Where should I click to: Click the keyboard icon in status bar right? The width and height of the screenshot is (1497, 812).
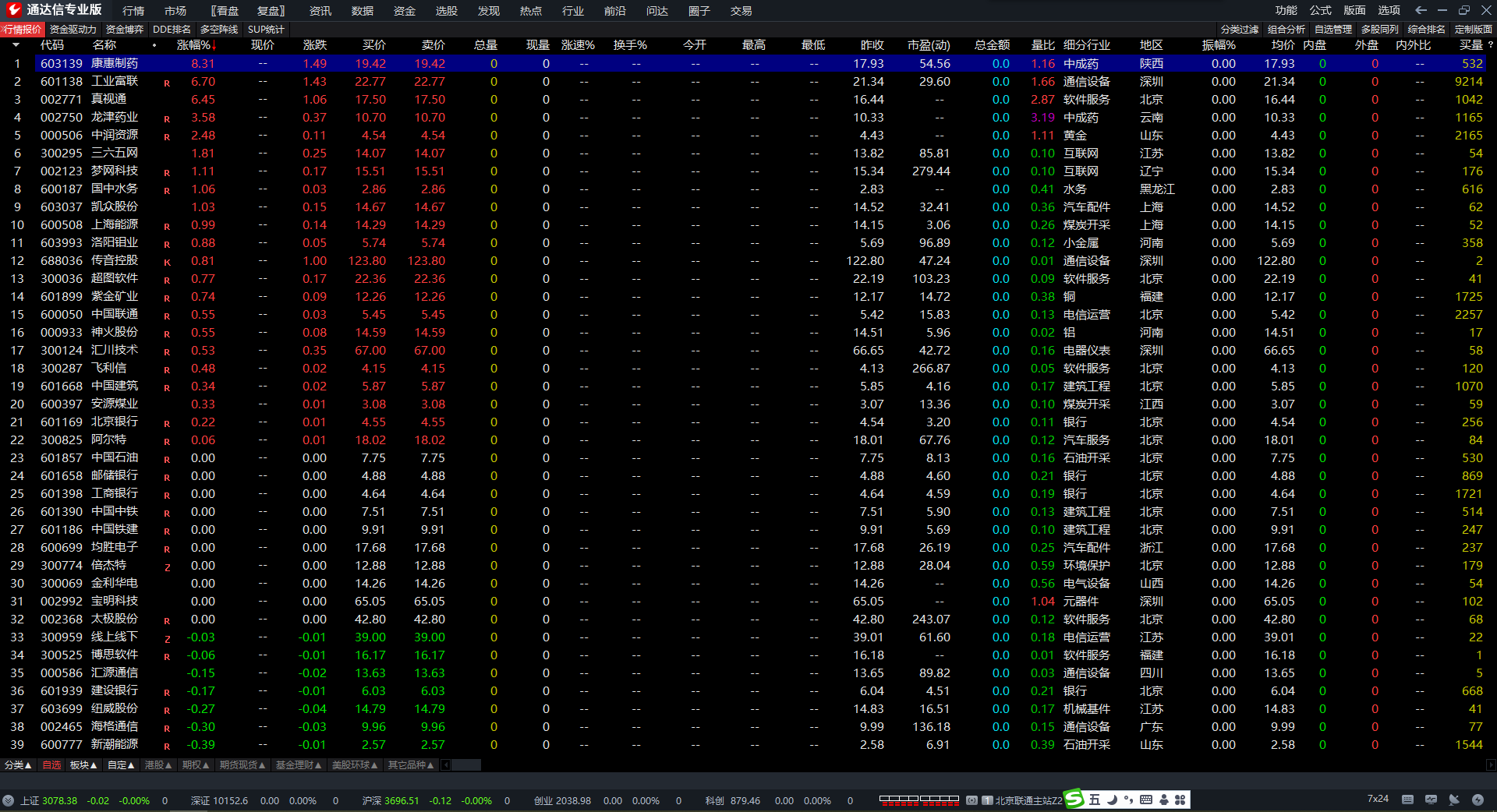point(1407,800)
